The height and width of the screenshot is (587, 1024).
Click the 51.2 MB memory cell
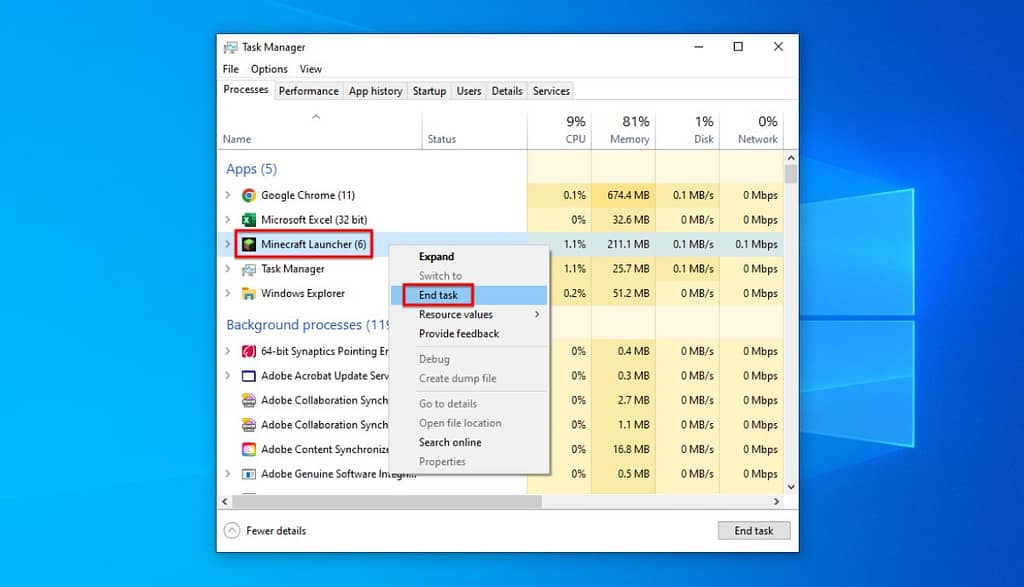click(x=624, y=294)
